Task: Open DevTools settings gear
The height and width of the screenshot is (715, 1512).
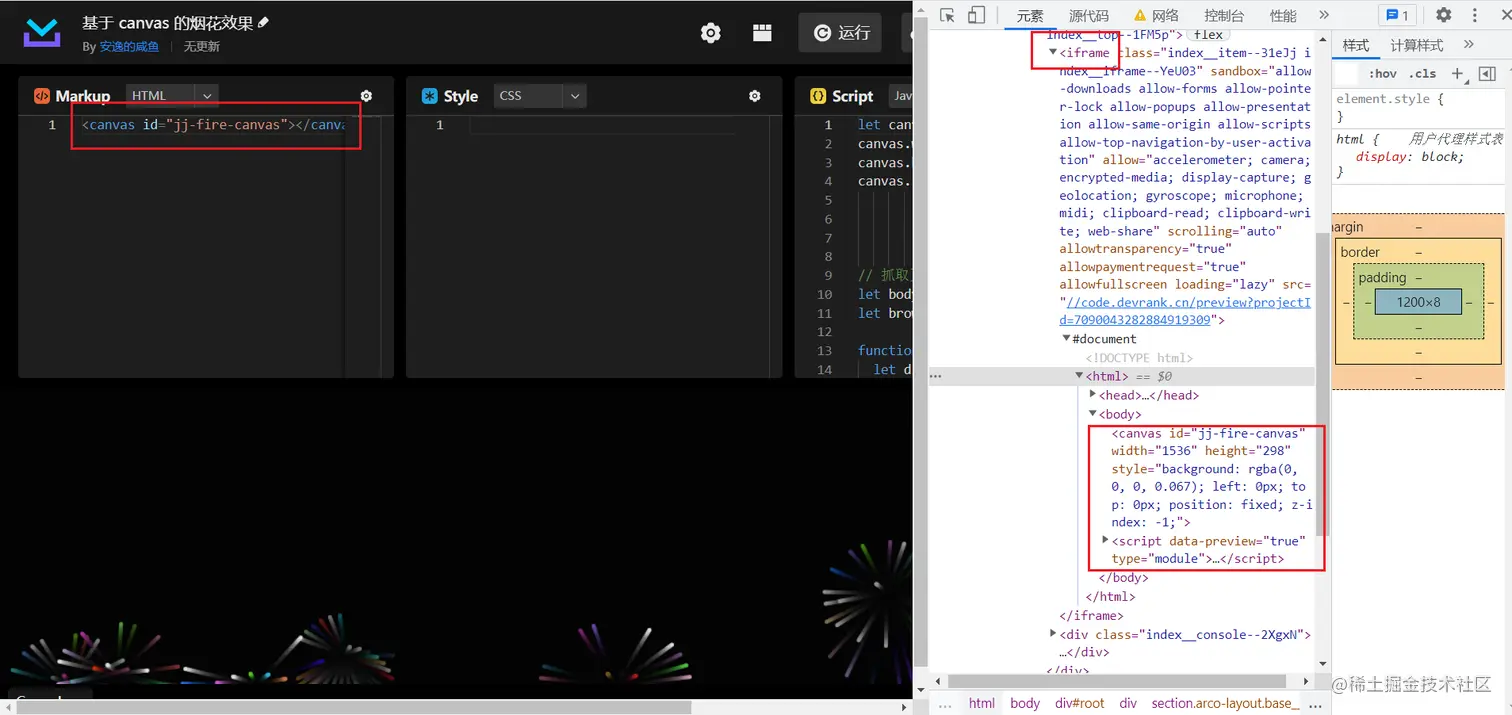Action: pos(1444,15)
